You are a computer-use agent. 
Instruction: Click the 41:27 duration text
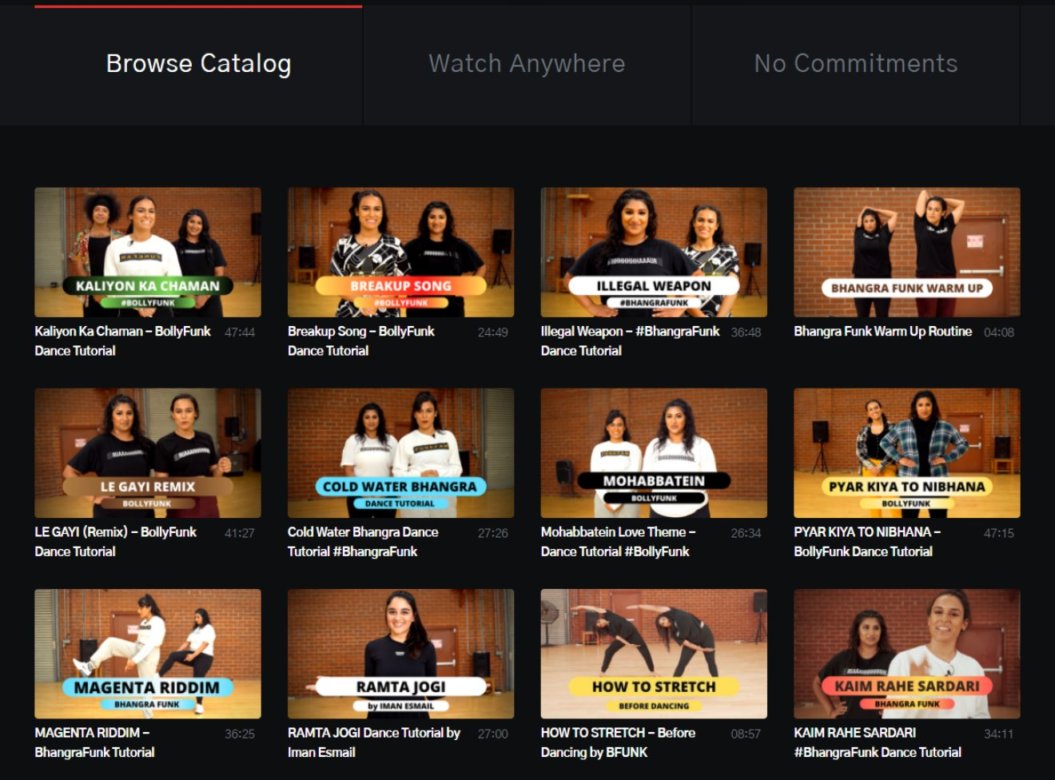pyautogui.click(x=240, y=533)
